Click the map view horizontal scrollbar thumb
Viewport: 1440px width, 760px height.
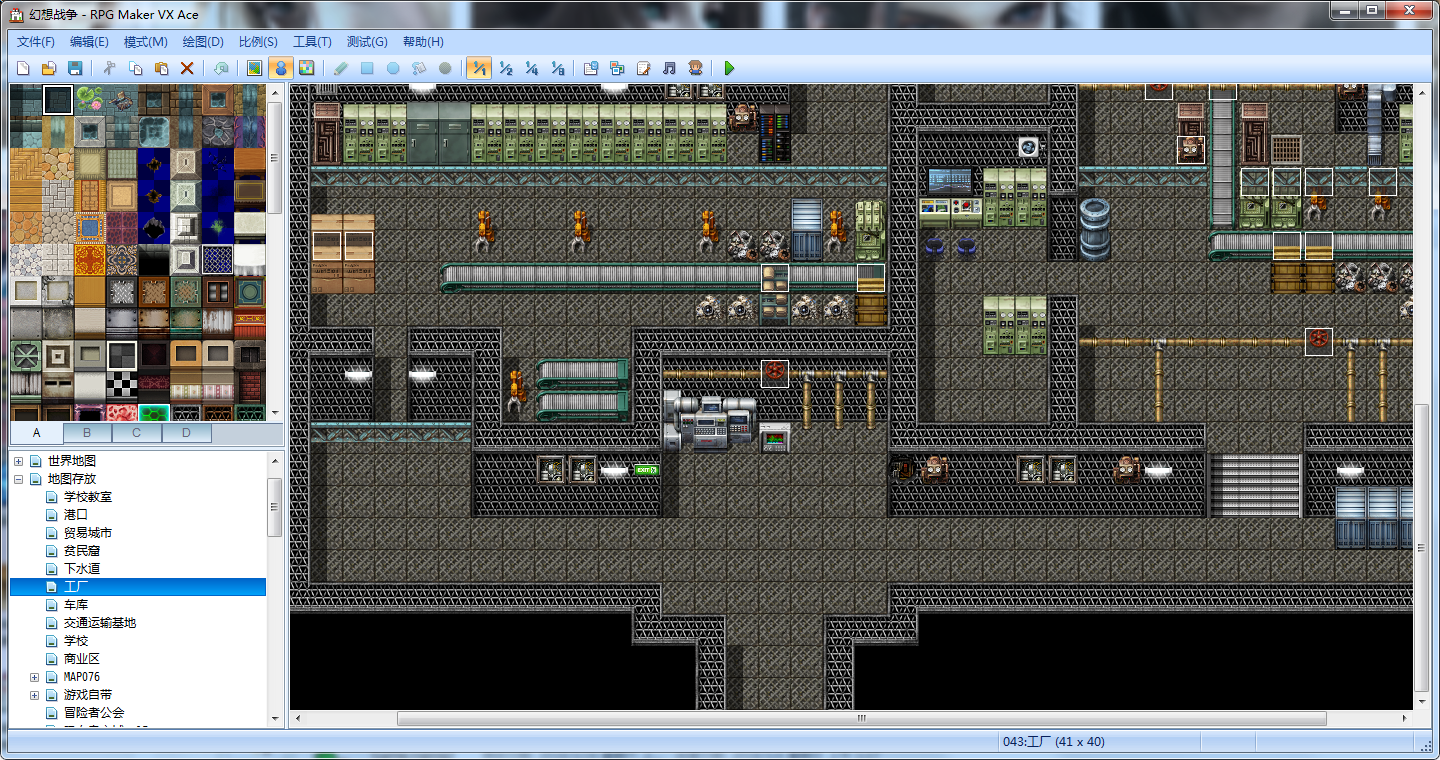coord(861,719)
